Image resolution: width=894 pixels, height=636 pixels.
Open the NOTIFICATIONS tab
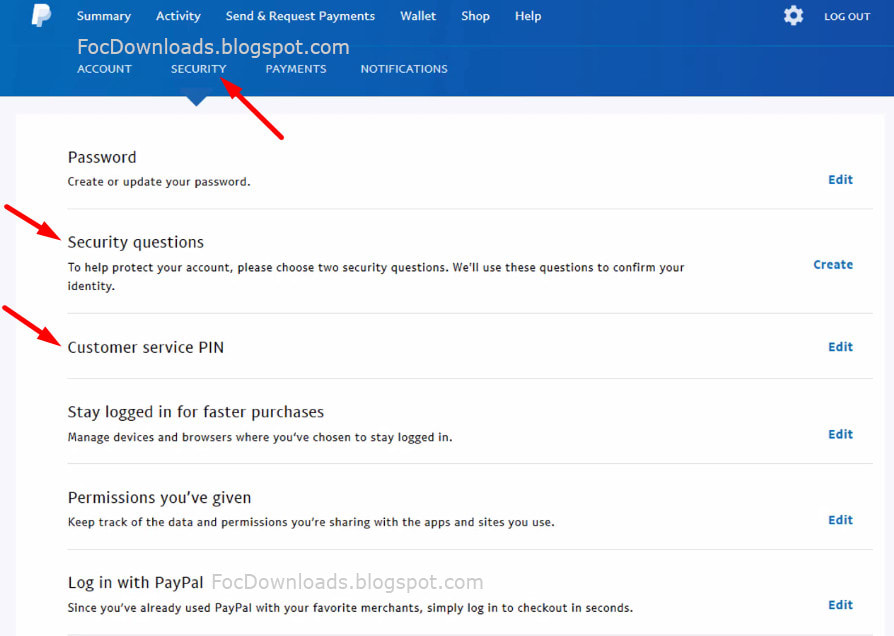(x=404, y=69)
